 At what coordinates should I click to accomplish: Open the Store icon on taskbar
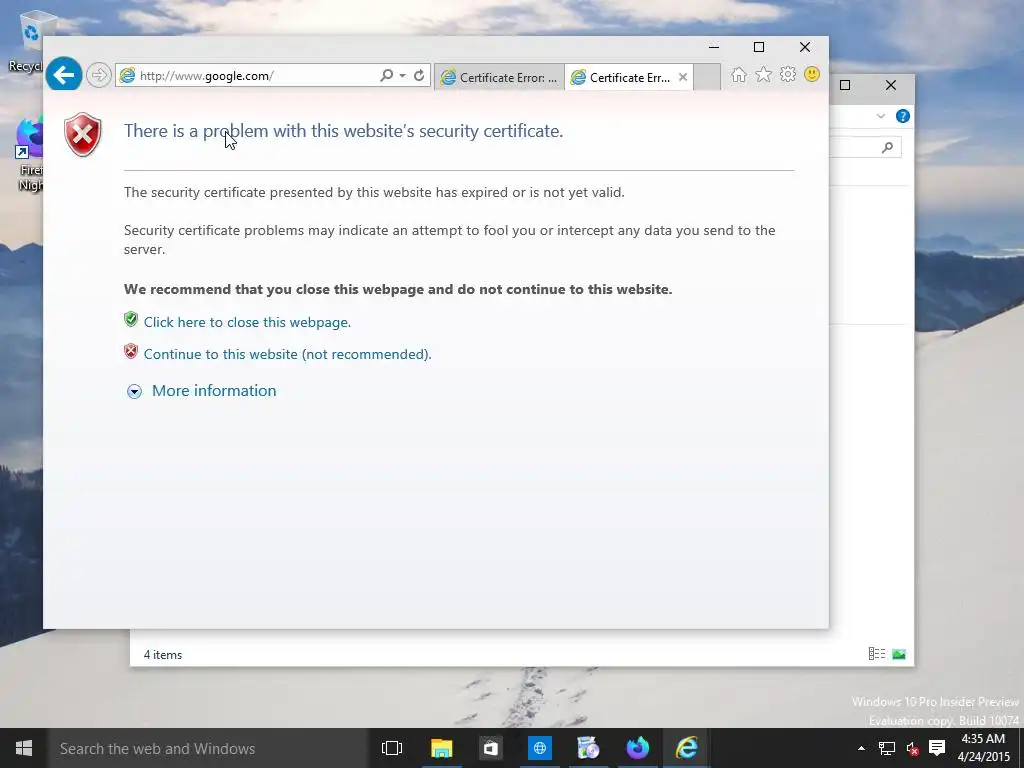490,748
